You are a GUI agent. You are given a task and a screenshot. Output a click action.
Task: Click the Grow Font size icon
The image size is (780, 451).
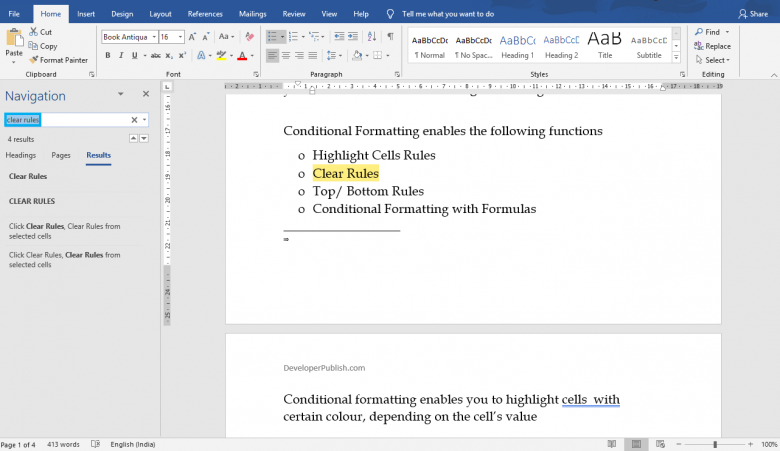coord(194,37)
